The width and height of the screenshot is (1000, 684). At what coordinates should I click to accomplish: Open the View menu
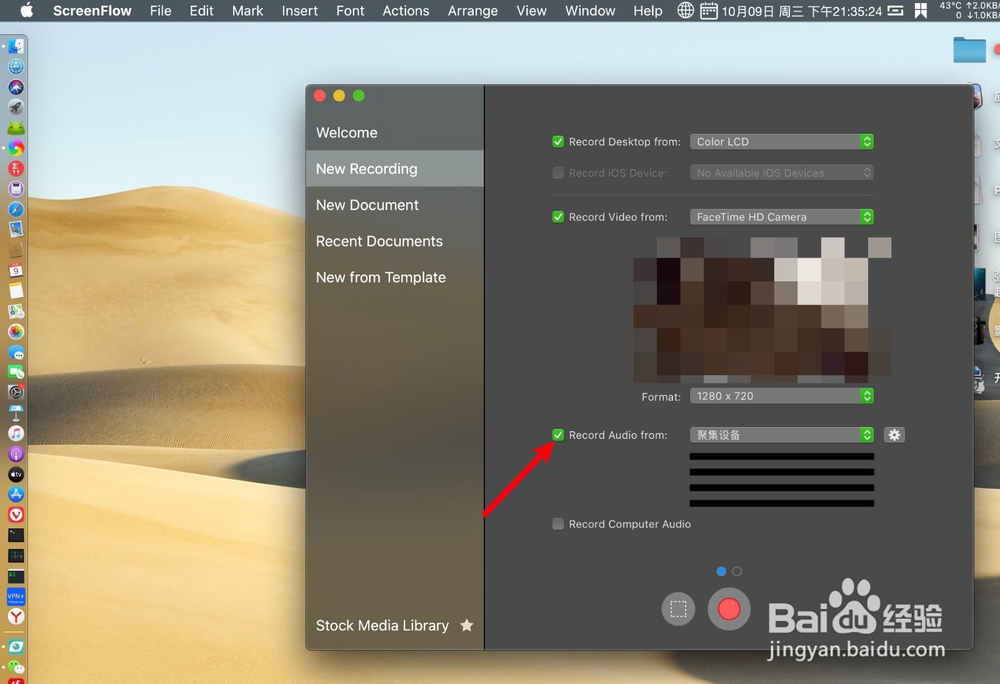pyautogui.click(x=531, y=11)
